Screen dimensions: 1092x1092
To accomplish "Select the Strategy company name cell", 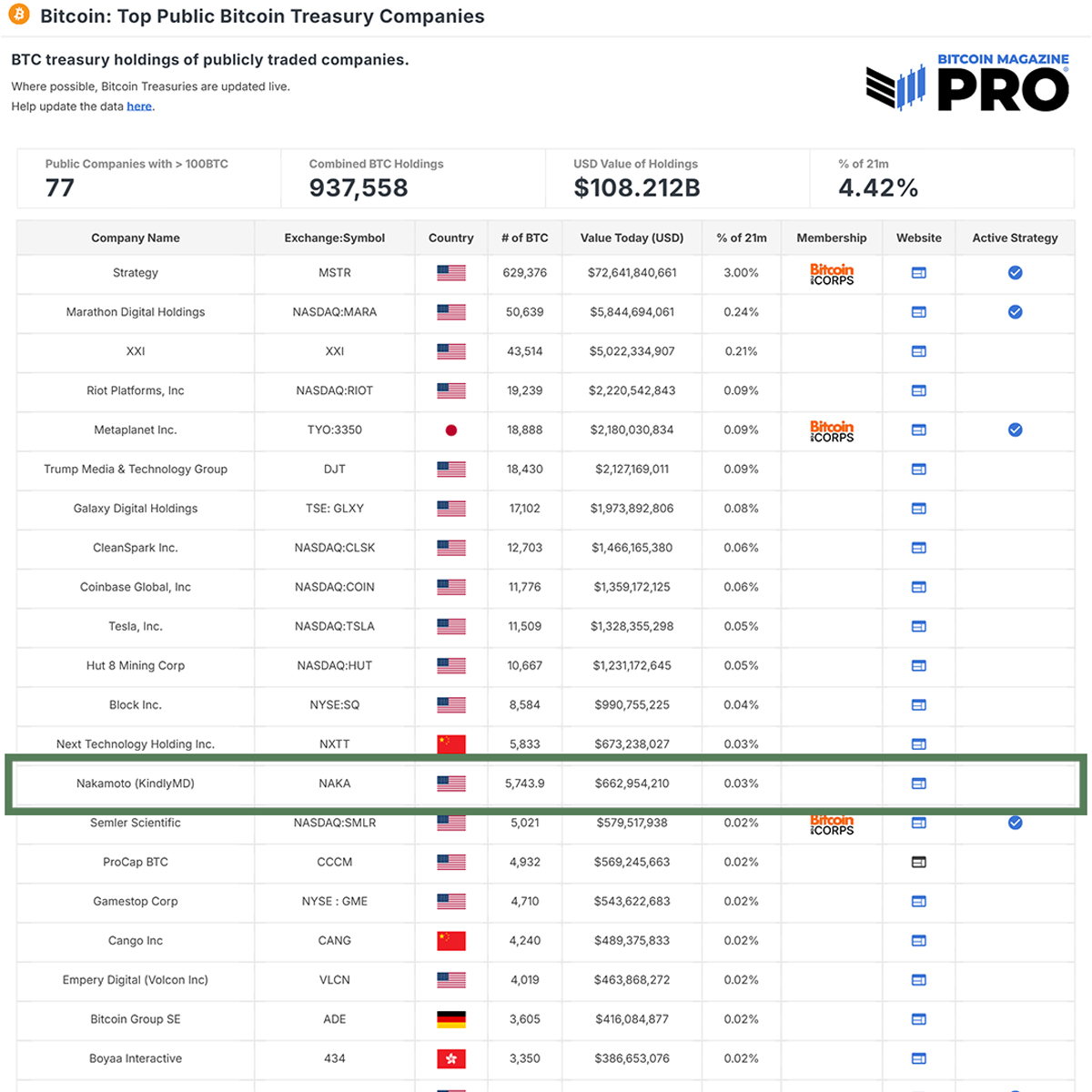I will [x=136, y=273].
